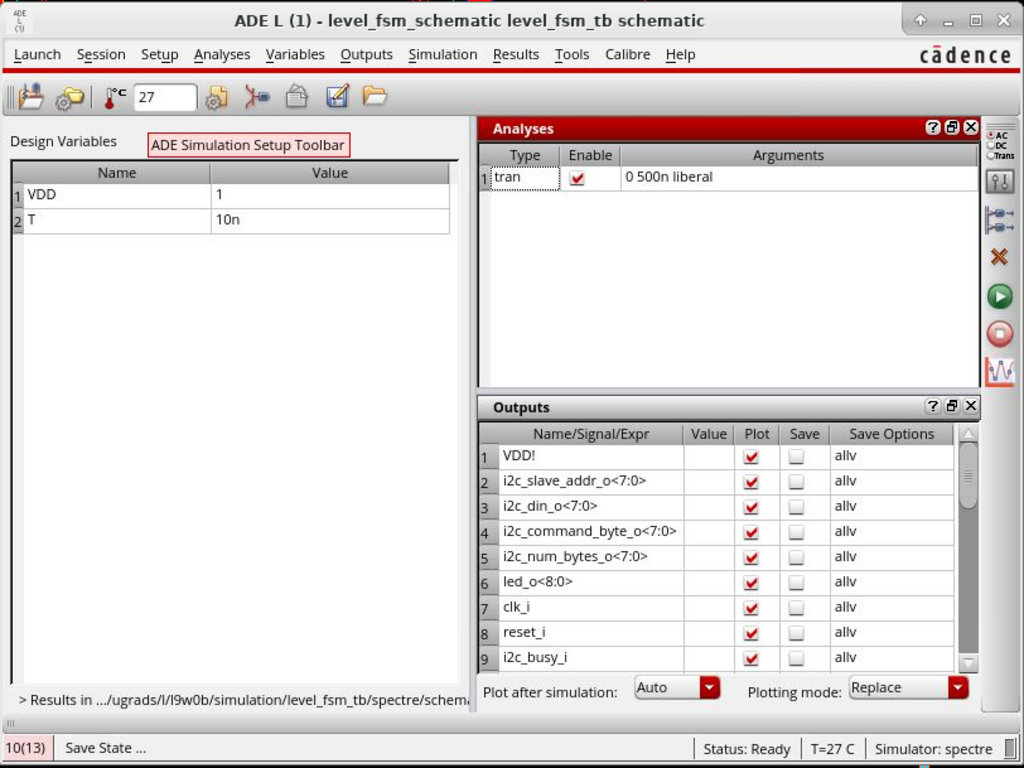Click the Name/Signal/Expr column header

pyautogui.click(x=590, y=434)
